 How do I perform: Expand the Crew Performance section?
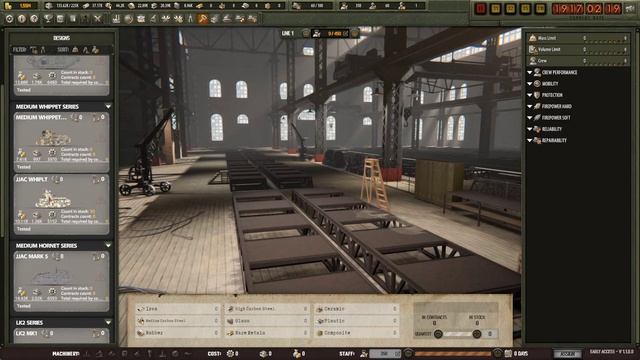click(530, 72)
